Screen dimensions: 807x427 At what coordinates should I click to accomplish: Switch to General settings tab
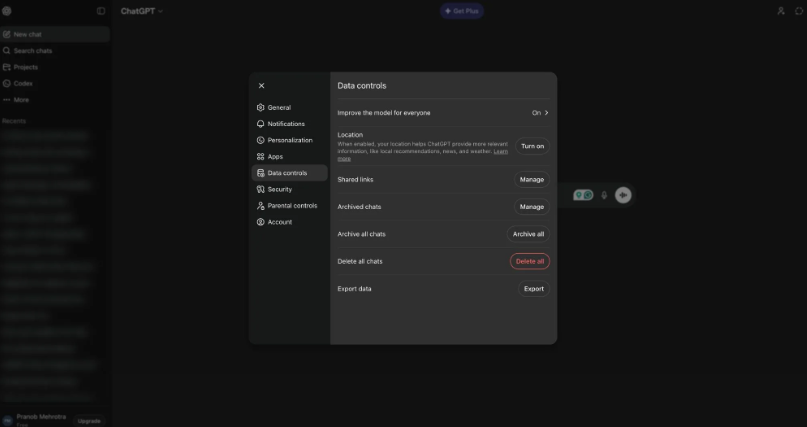pos(279,107)
